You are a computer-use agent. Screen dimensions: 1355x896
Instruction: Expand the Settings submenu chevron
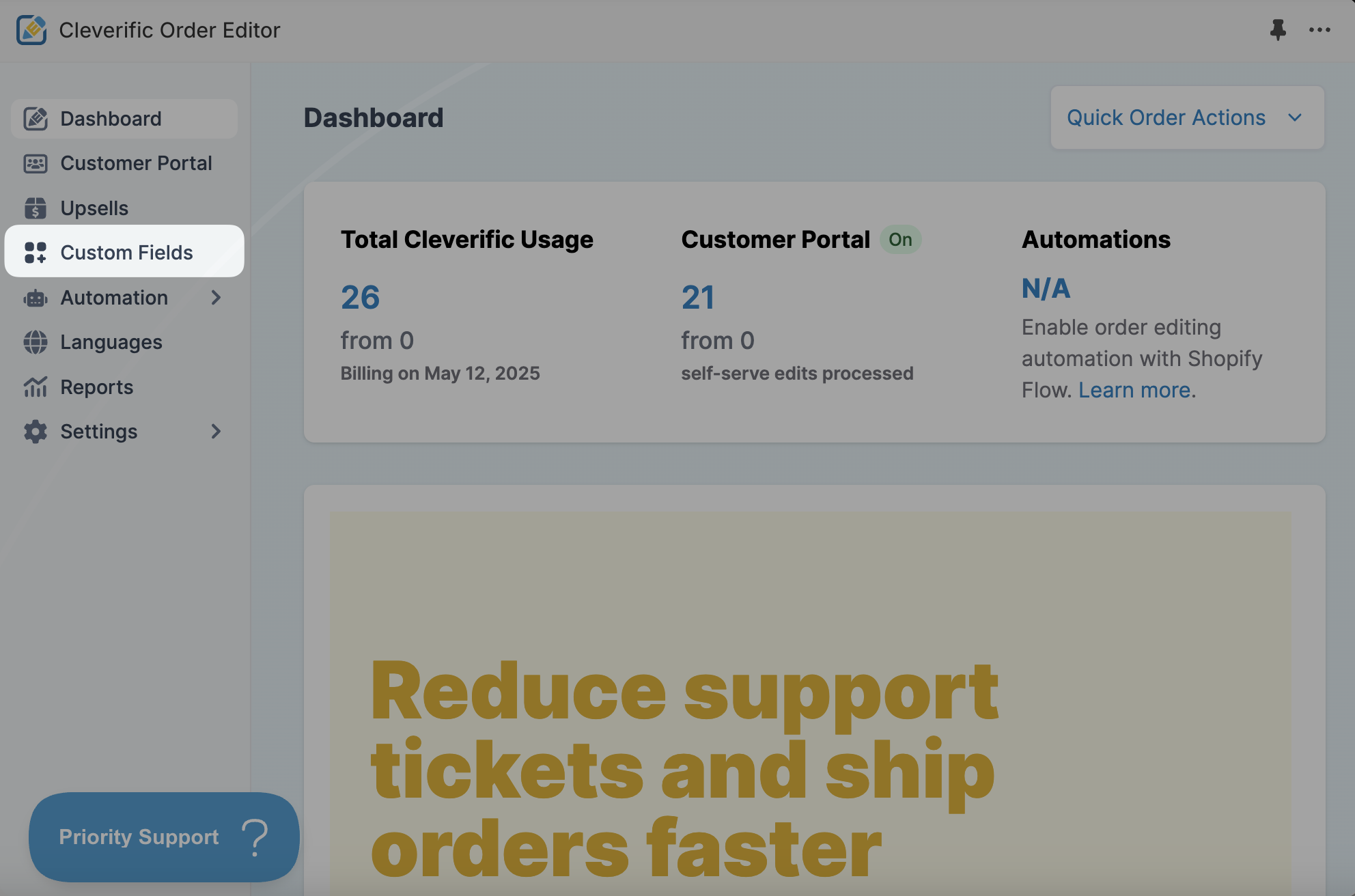pos(216,432)
